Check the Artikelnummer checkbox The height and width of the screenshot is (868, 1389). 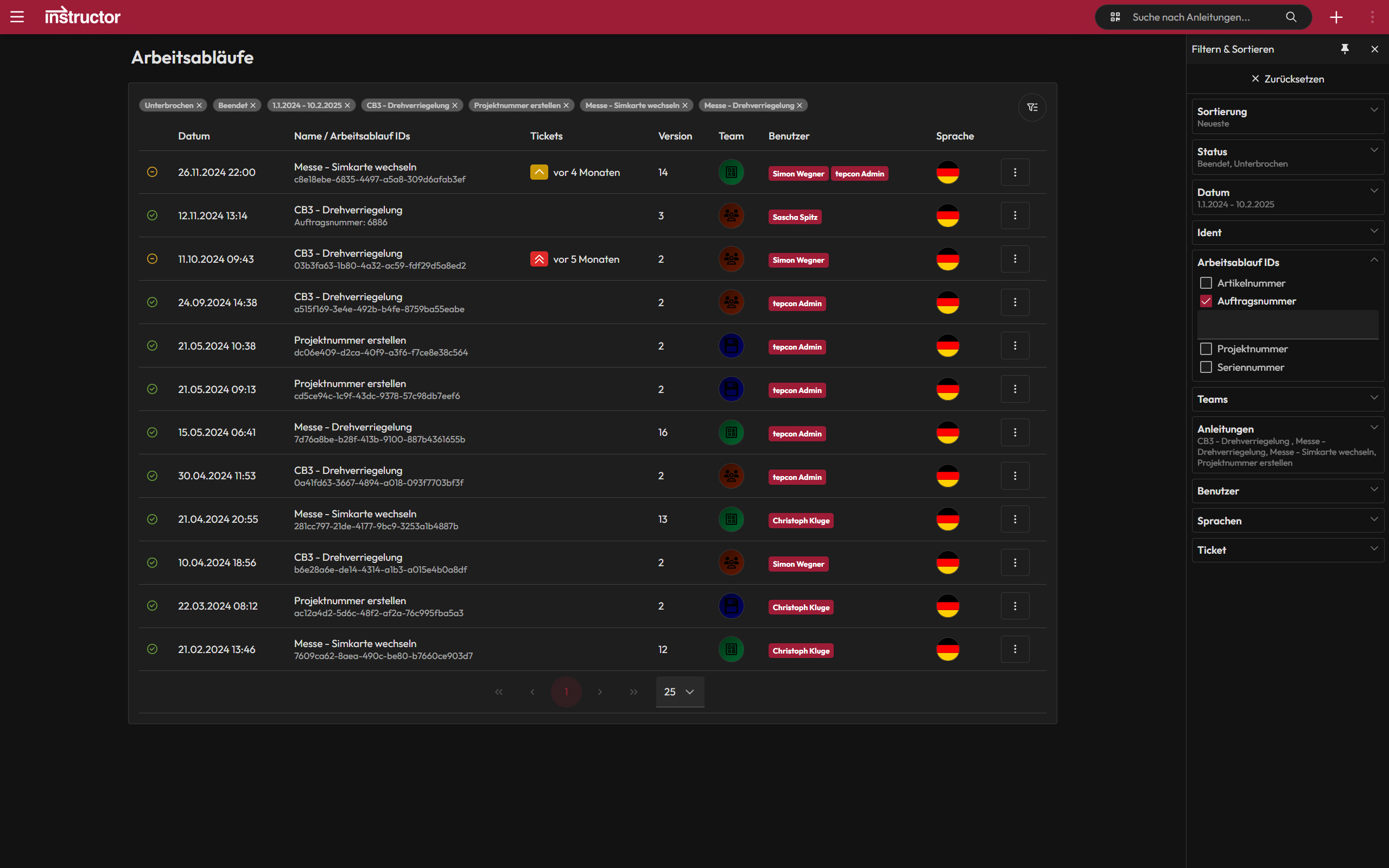(x=1206, y=283)
